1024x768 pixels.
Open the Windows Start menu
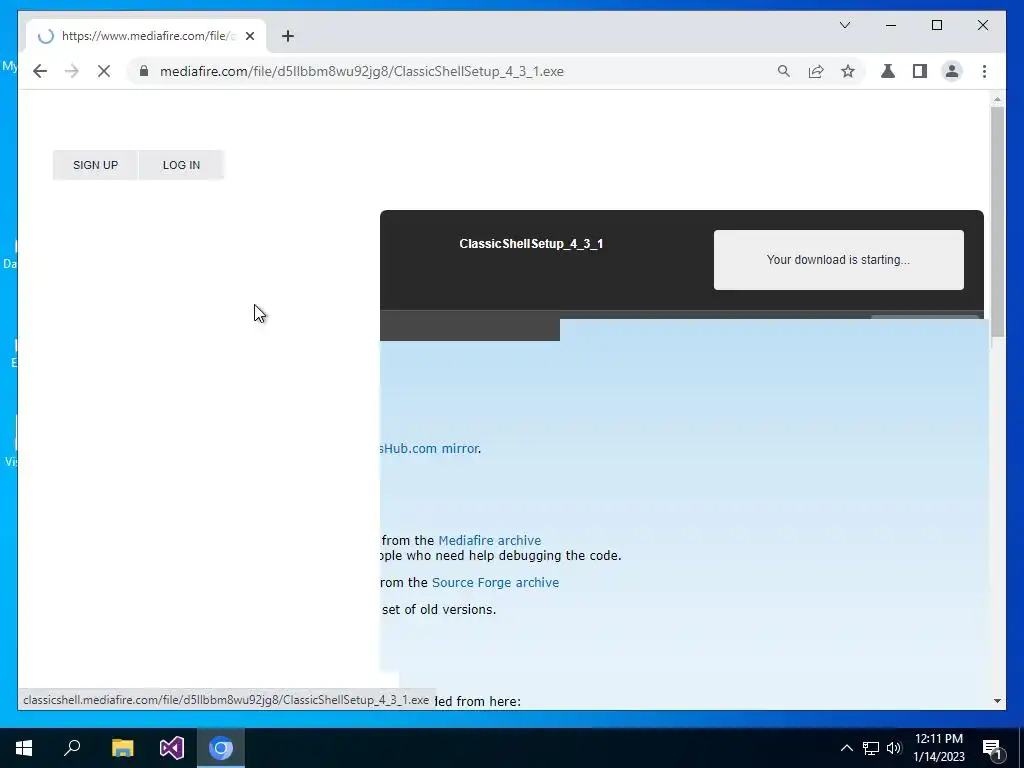pos(24,748)
